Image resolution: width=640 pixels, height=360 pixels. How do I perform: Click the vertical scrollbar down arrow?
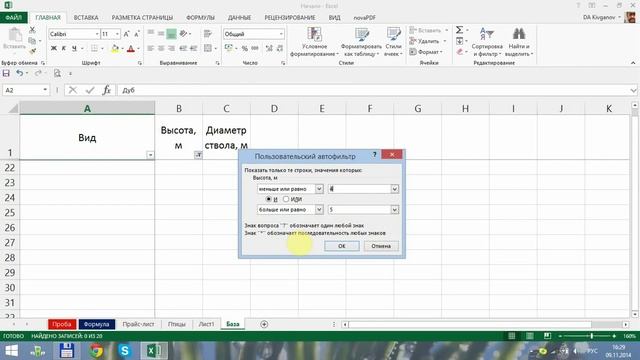tap(635, 314)
